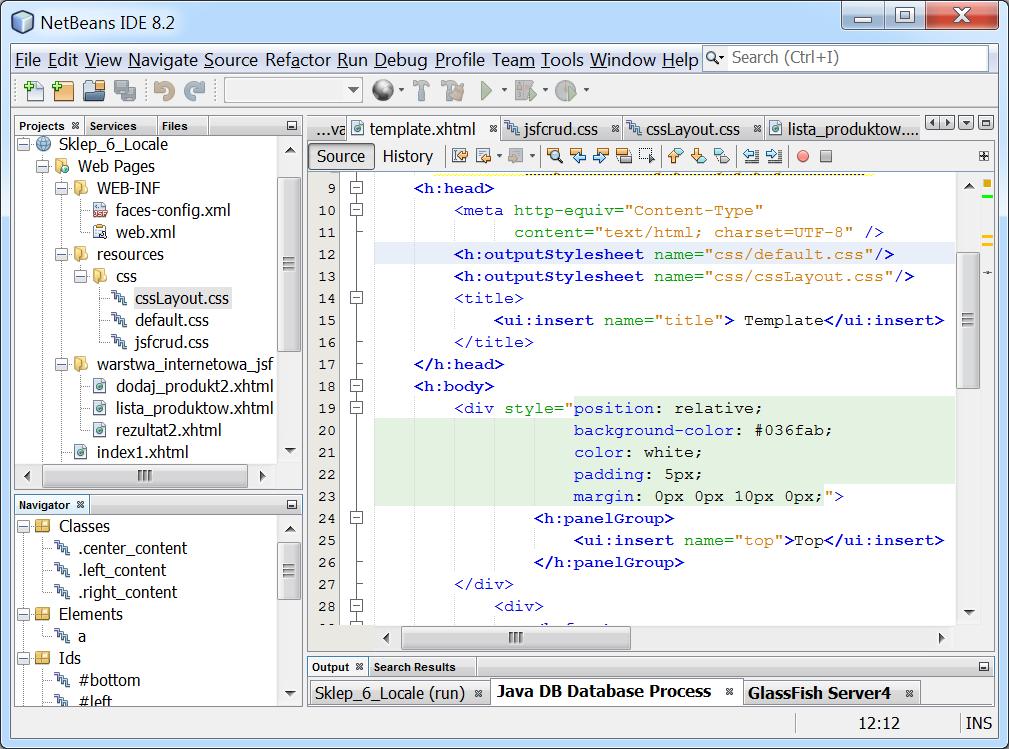Click the Clean and Build icon
Image resolution: width=1009 pixels, height=749 pixels.
pyautogui.click(x=453, y=91)
